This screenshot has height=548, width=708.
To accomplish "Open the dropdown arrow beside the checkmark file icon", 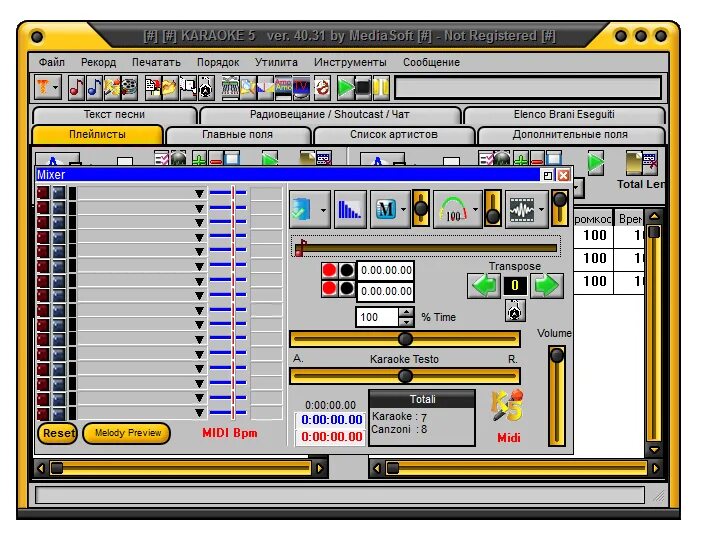I will coord(323,209).
